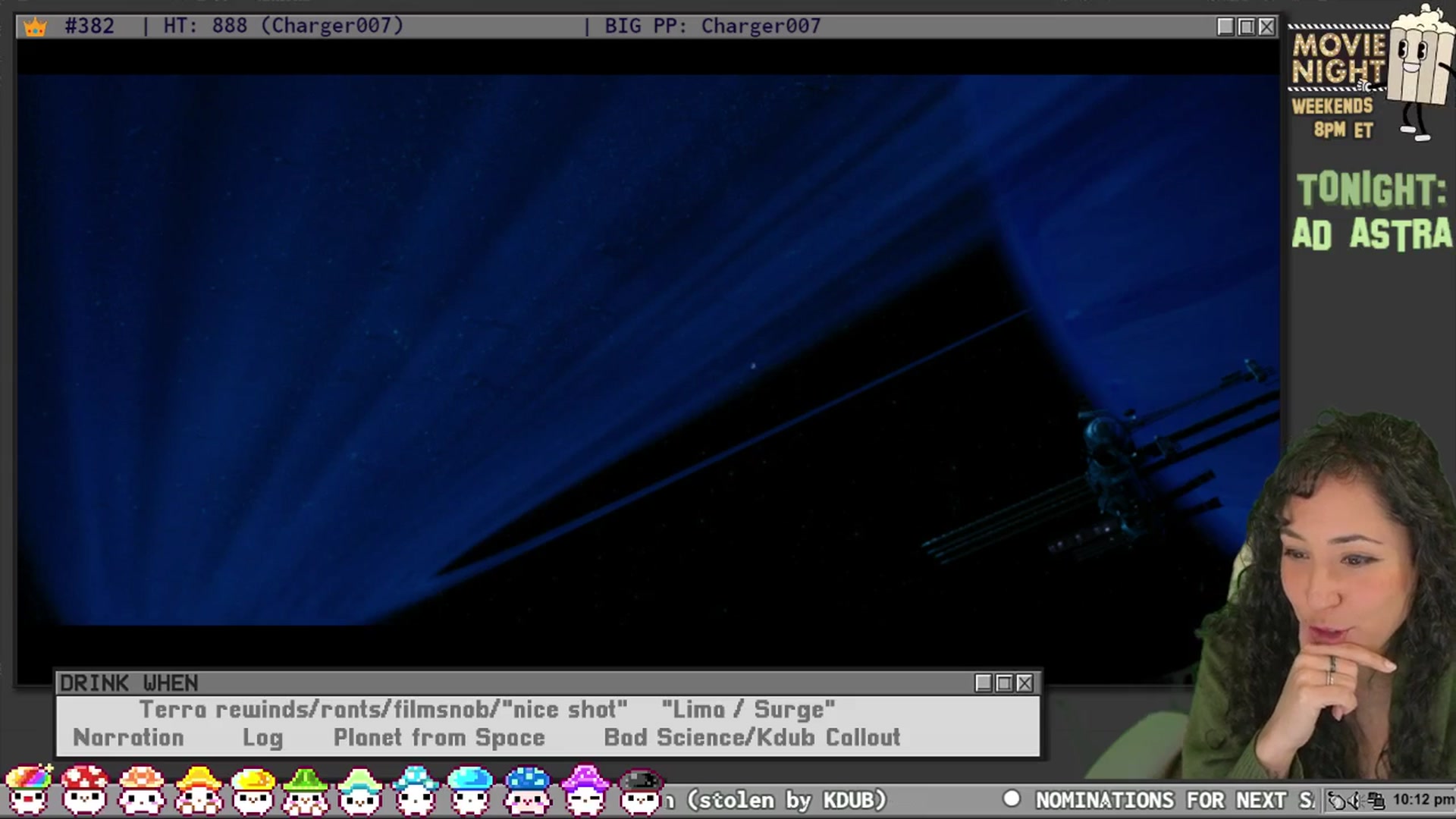Viewport: 1456px width, 819px height.
Task: Maximize the DRINK WHEN window
Action: click(1004, 683)
